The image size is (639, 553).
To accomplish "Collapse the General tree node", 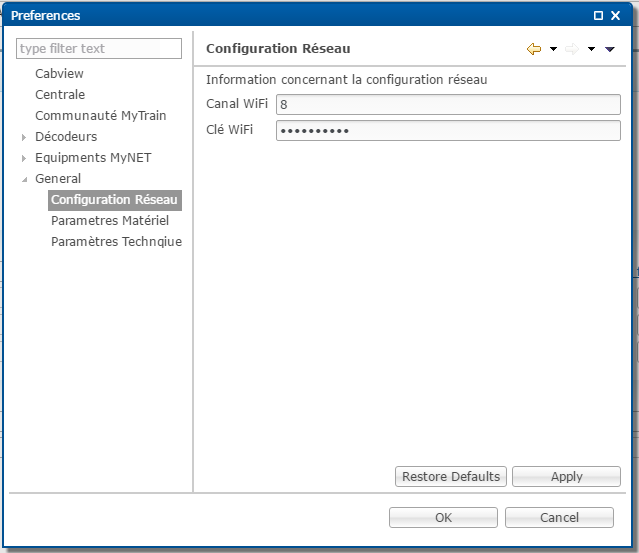I will pyautogui.click(x=24, y=179).
